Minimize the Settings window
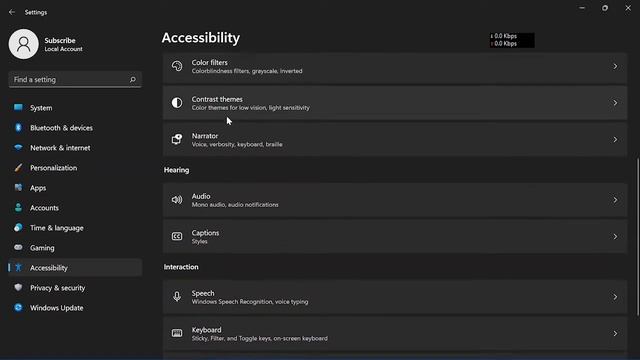The width and height of the screenshot is (640, 360). (582, 8)
